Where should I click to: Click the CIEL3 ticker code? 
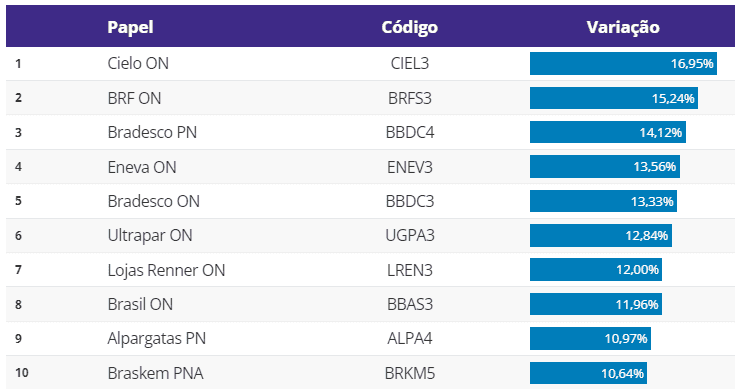click(410, 63)
